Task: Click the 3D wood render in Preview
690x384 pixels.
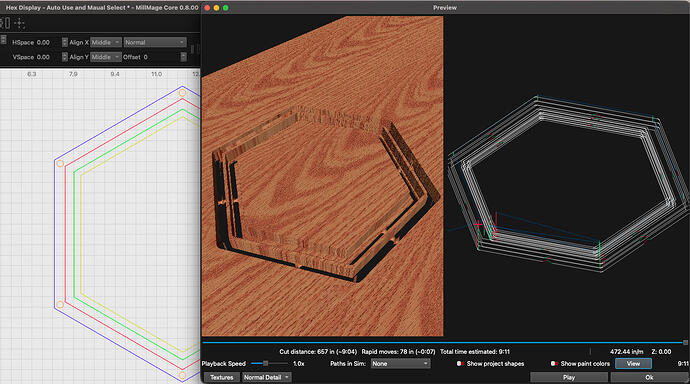Action: 323,176
